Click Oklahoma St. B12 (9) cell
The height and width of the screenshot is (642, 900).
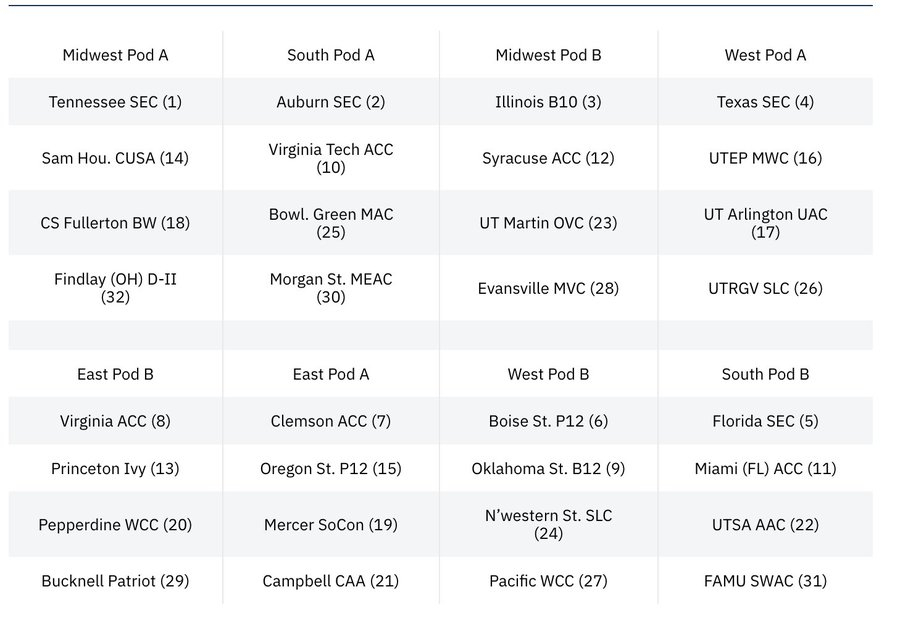(x=548, y=468)
